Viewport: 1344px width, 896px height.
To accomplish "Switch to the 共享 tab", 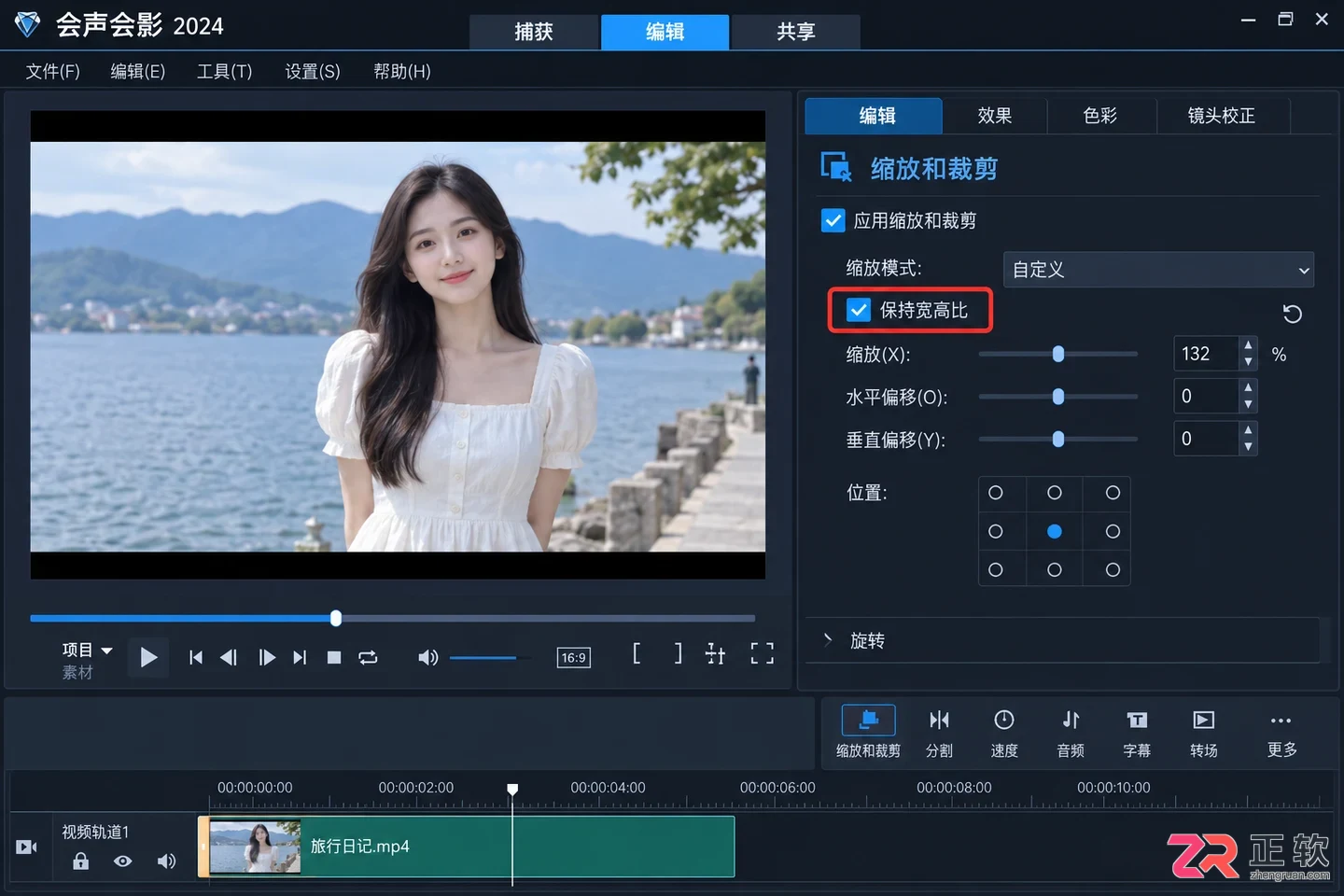I will 795,32.
